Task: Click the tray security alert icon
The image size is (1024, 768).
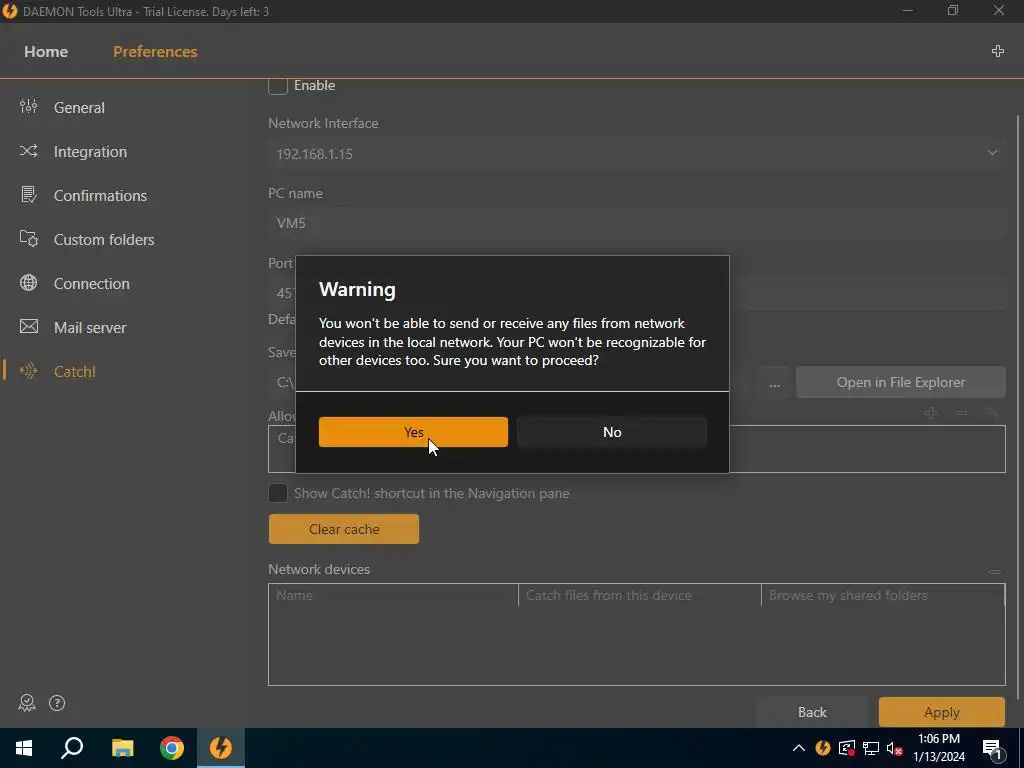Action: click(846, 748)
